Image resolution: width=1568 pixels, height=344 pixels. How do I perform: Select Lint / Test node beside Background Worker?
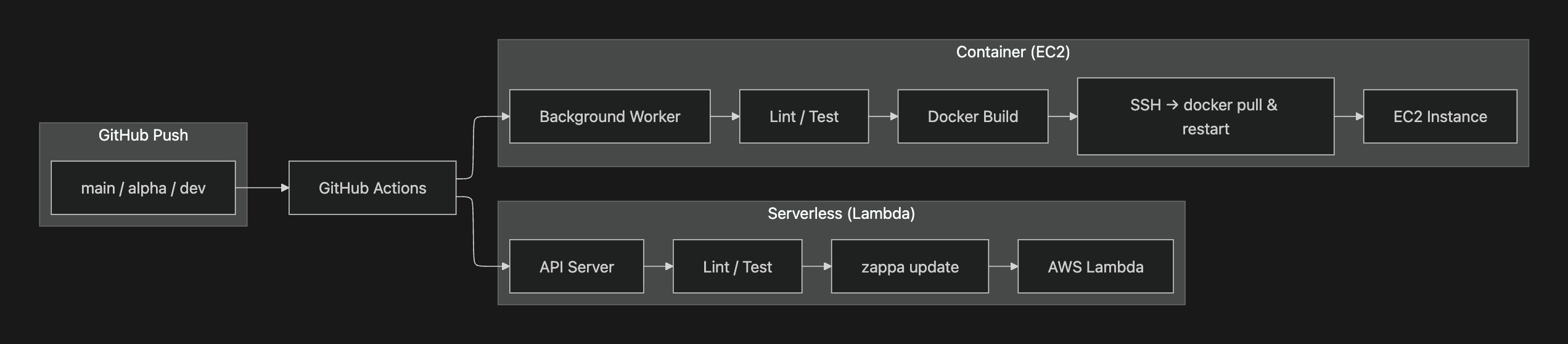coord(803,117)
